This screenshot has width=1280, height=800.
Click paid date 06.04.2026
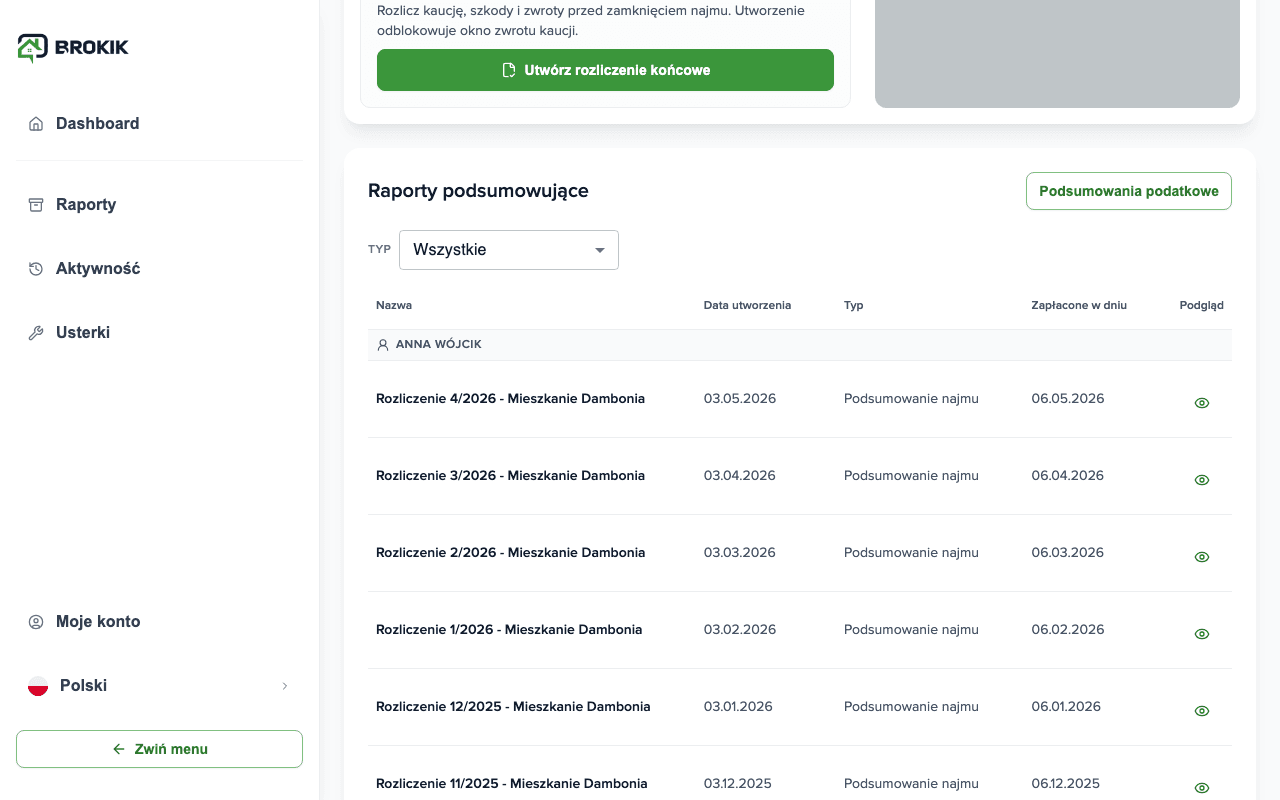[1068, 476]
